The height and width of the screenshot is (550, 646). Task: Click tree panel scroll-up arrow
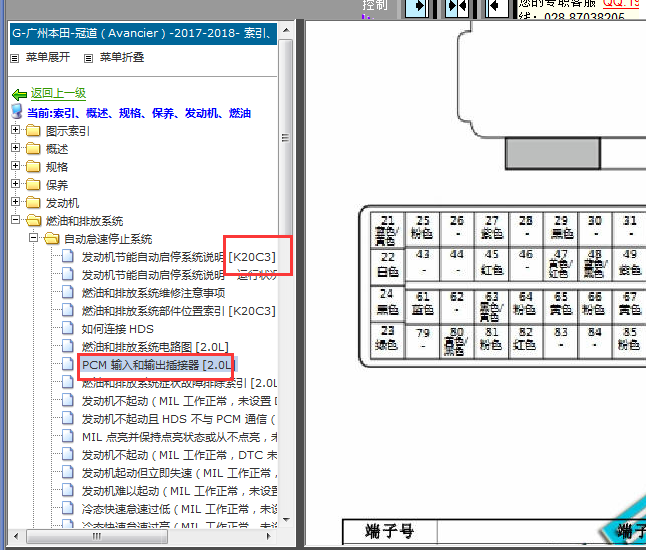pyautogui.click(x=286, y=30)
